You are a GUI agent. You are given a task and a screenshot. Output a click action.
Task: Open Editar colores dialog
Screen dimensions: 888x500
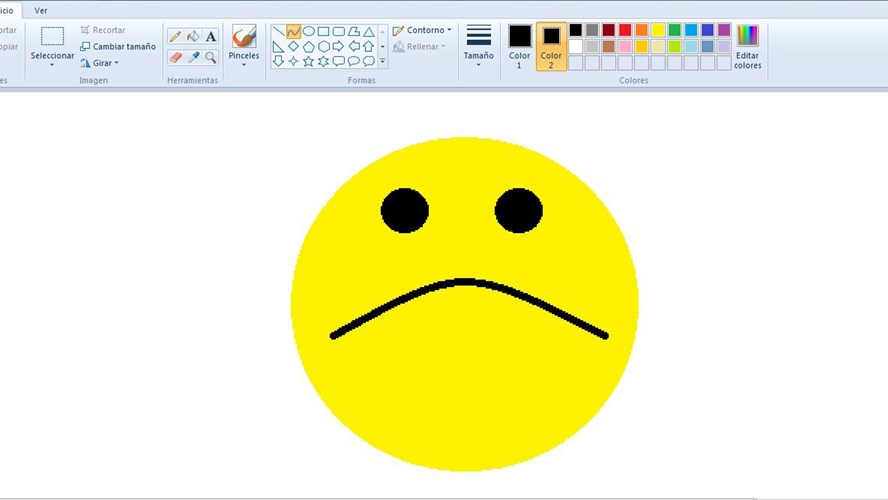[748, 46]
